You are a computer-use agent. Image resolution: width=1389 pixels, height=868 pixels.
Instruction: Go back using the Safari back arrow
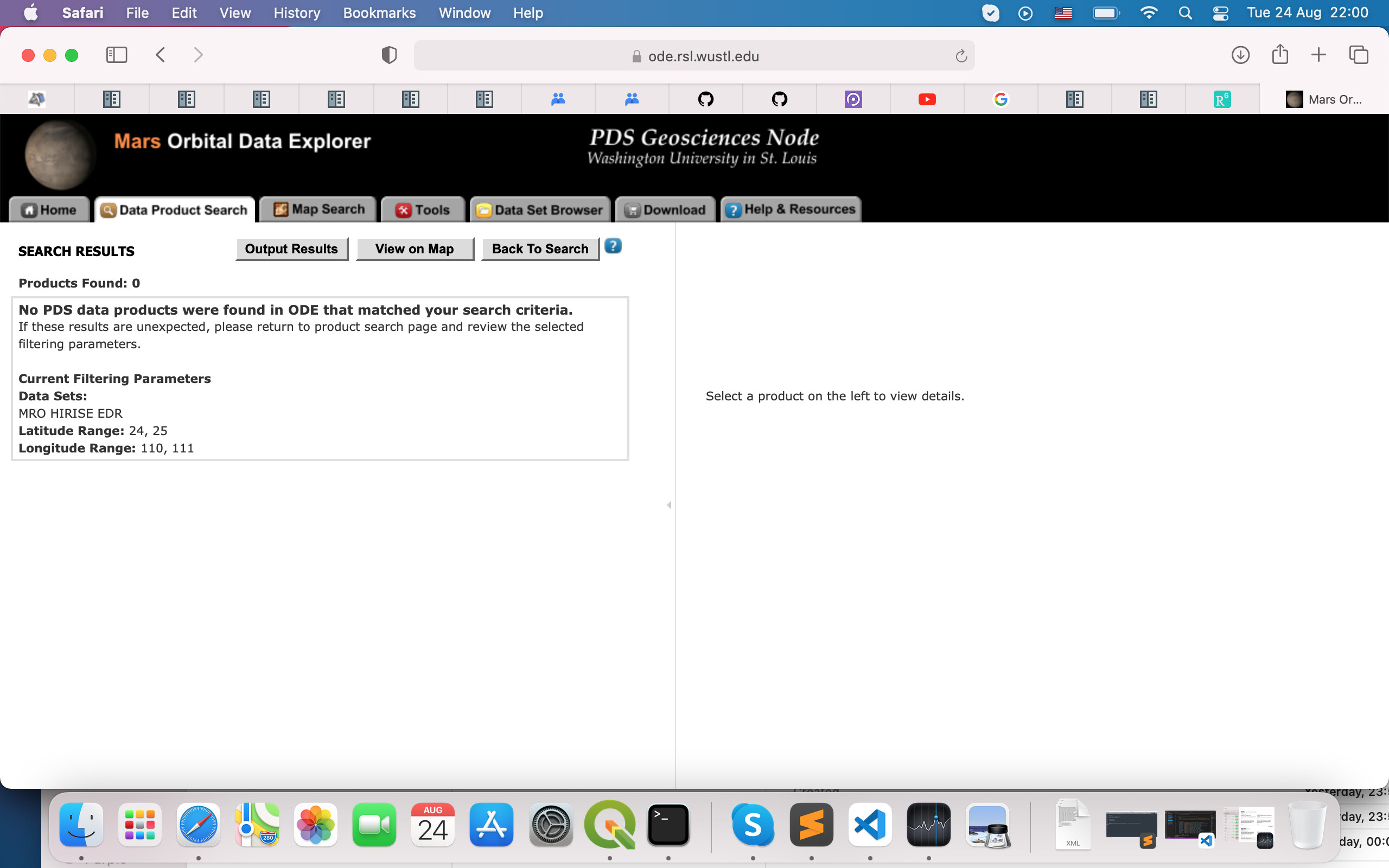[161, 55]
